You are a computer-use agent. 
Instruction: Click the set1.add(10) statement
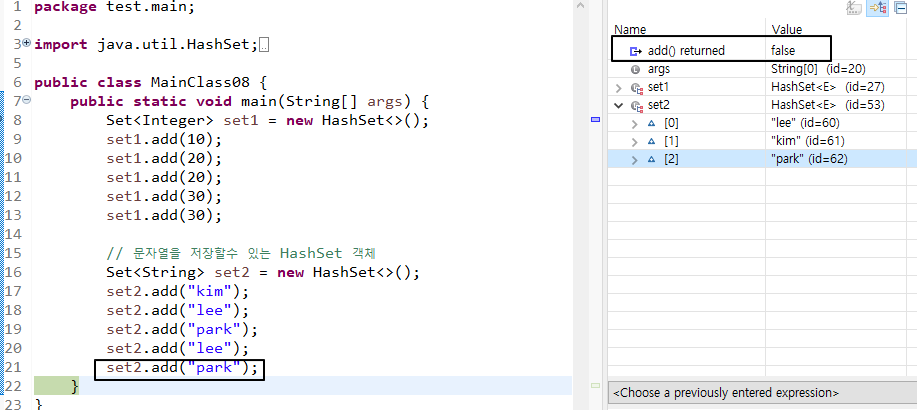164,140
